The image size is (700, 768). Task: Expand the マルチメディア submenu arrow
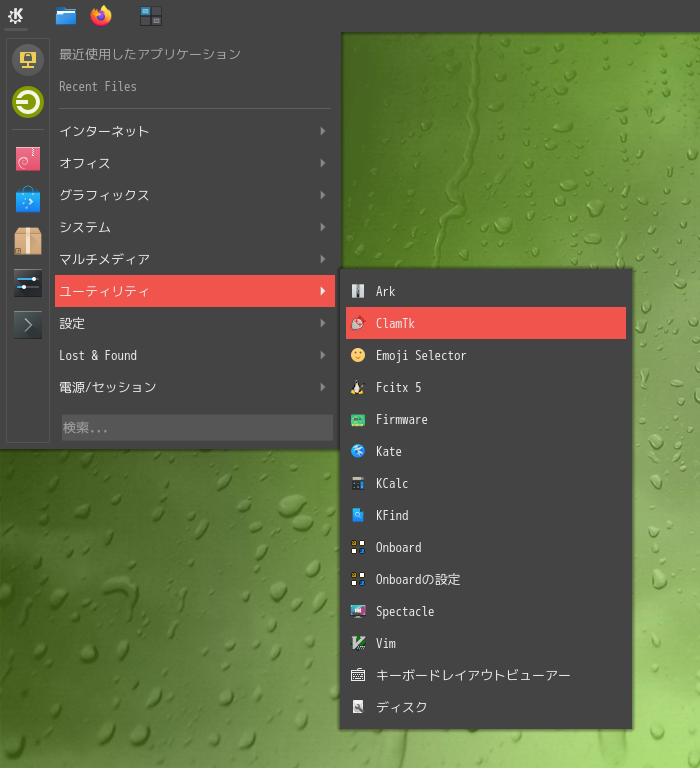pos(322,259)
